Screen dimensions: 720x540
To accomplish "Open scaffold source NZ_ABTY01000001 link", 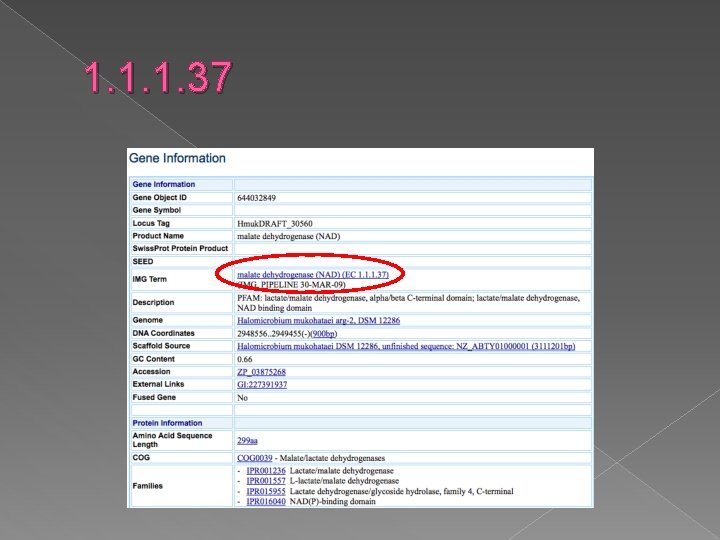I will pos(406,346).
